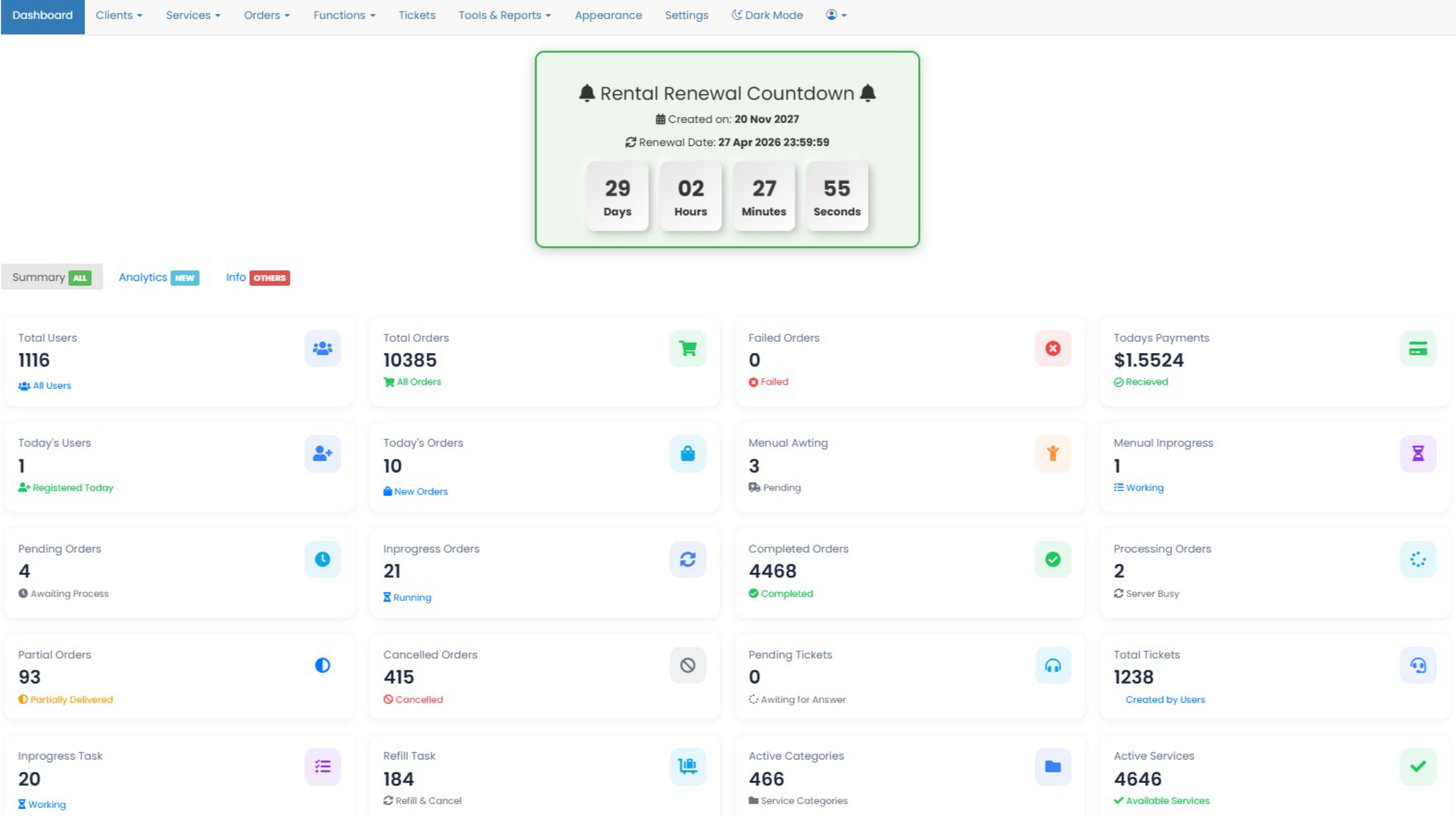Click the Pending Tickets headphones icon

pyautogui.click(x=1053, y=666)
